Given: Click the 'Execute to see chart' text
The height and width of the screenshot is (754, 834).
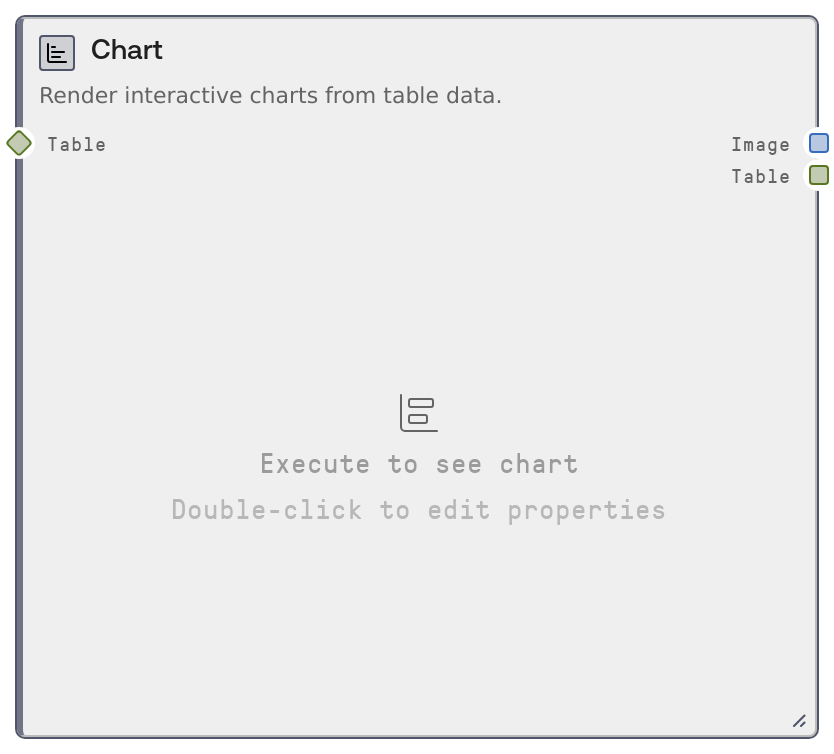Looking at the screenshot, I should [x=419, y=464].
